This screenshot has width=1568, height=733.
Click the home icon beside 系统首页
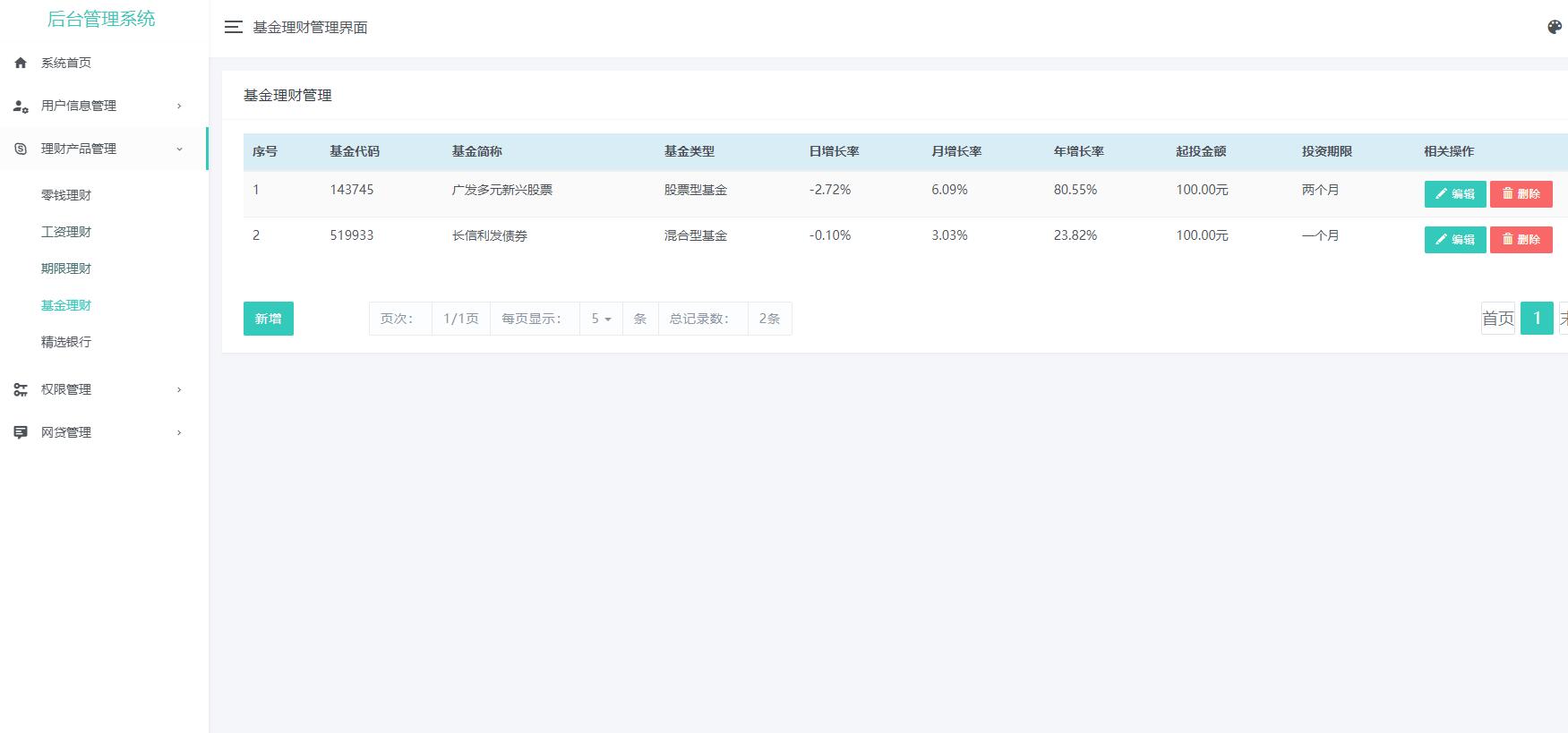[21, 63]
